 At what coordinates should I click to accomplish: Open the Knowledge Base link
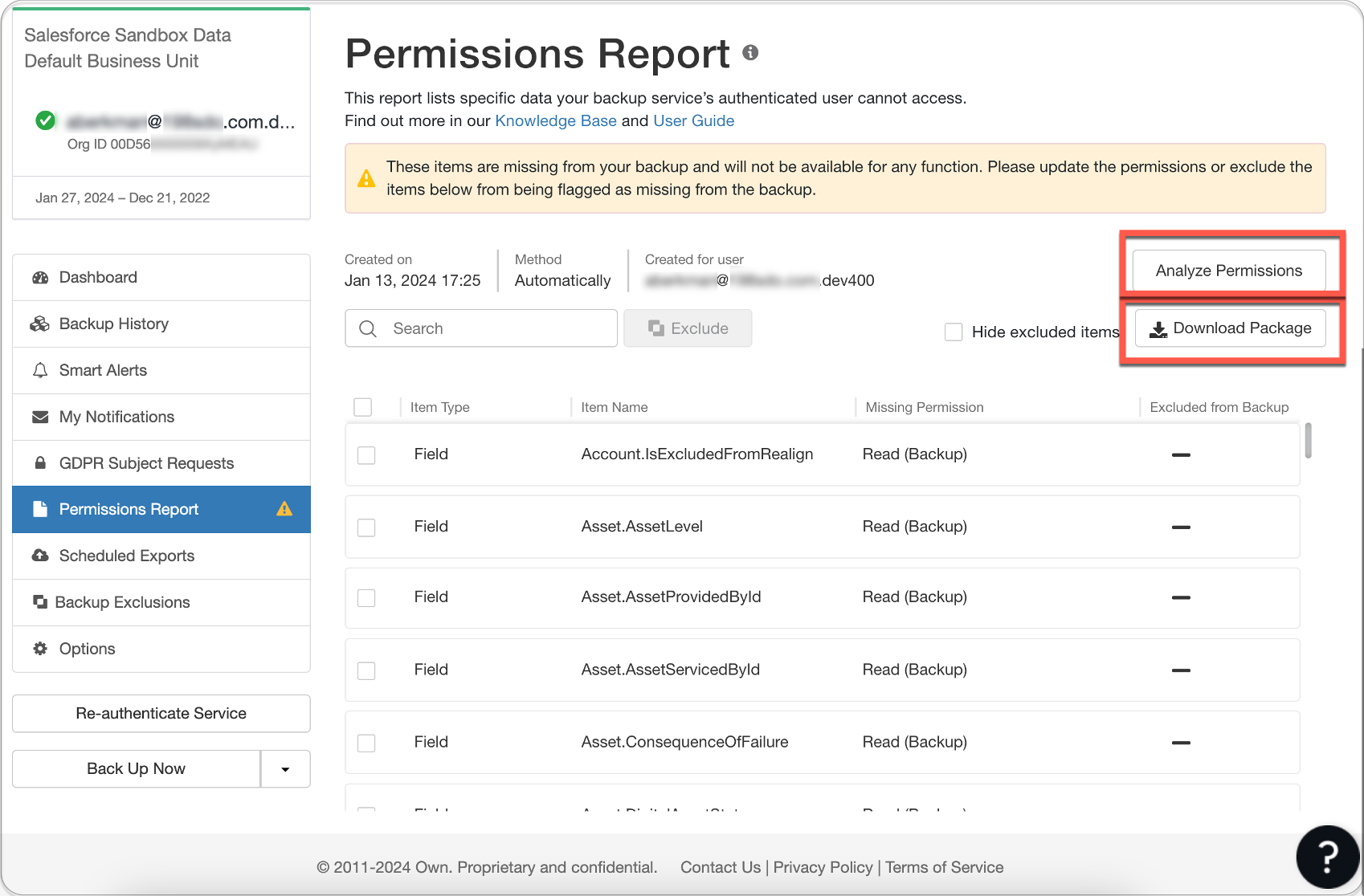click(x=555, y=120)
